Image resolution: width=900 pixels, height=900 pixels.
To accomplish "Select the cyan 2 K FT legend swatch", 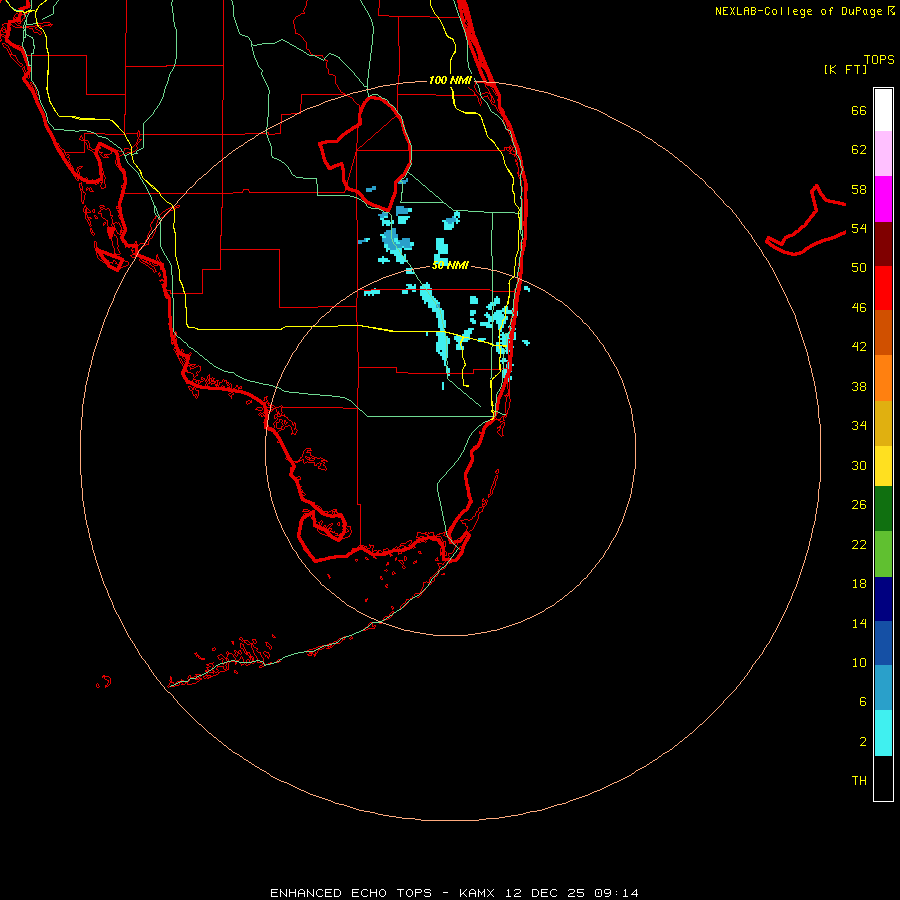I will [883, 733].
